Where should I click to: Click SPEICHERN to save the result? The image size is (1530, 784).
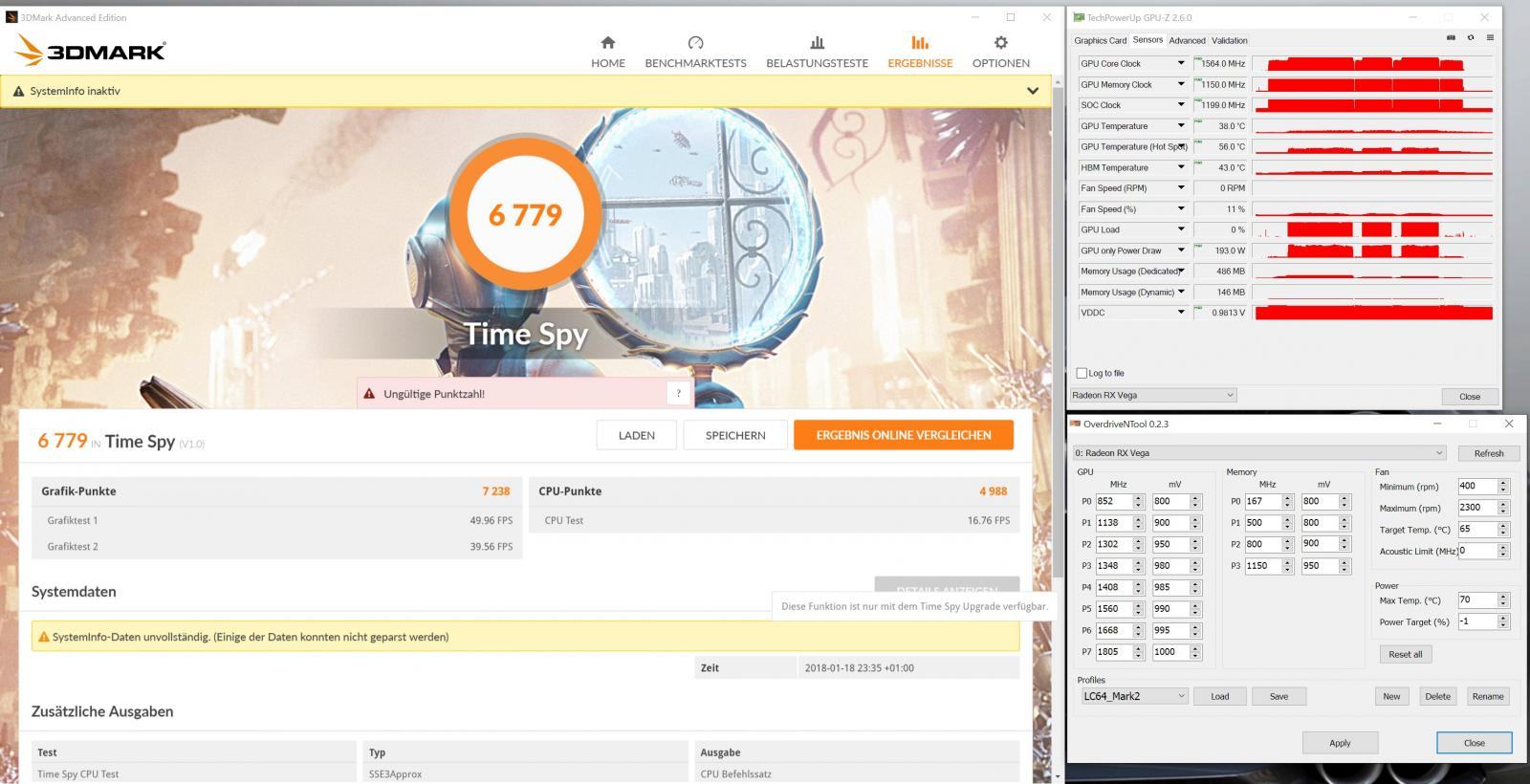pos(735,435)
